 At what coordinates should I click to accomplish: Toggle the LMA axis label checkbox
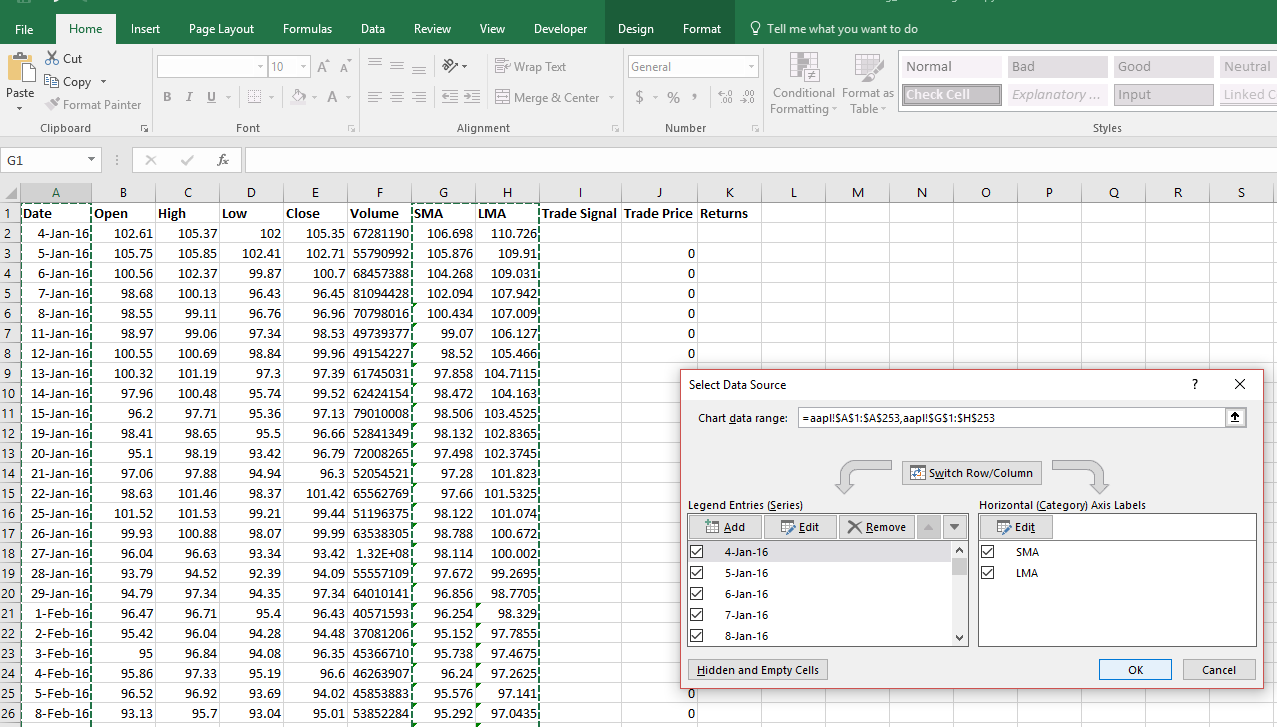pos(988,572)
